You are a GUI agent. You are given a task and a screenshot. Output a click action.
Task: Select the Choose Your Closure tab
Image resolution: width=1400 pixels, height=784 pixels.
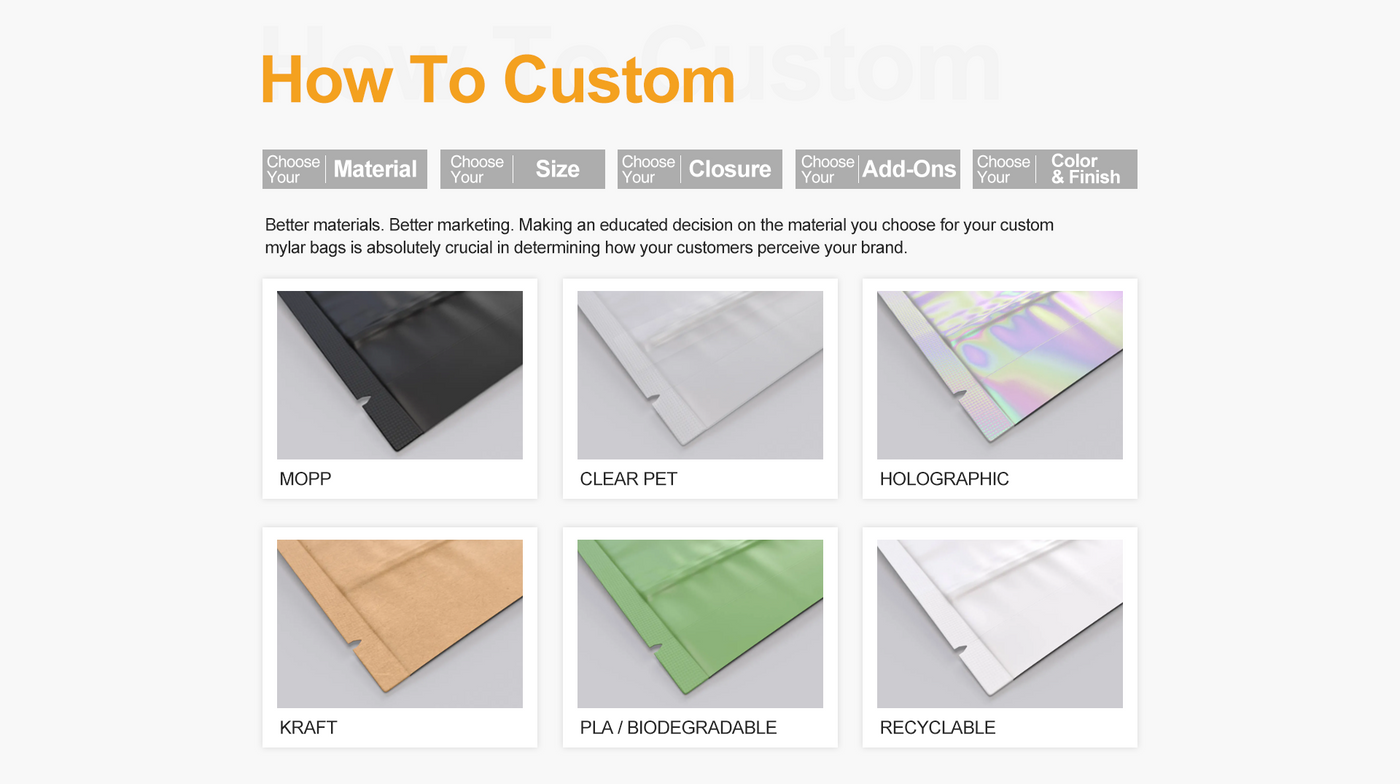[x=700, y=169]
